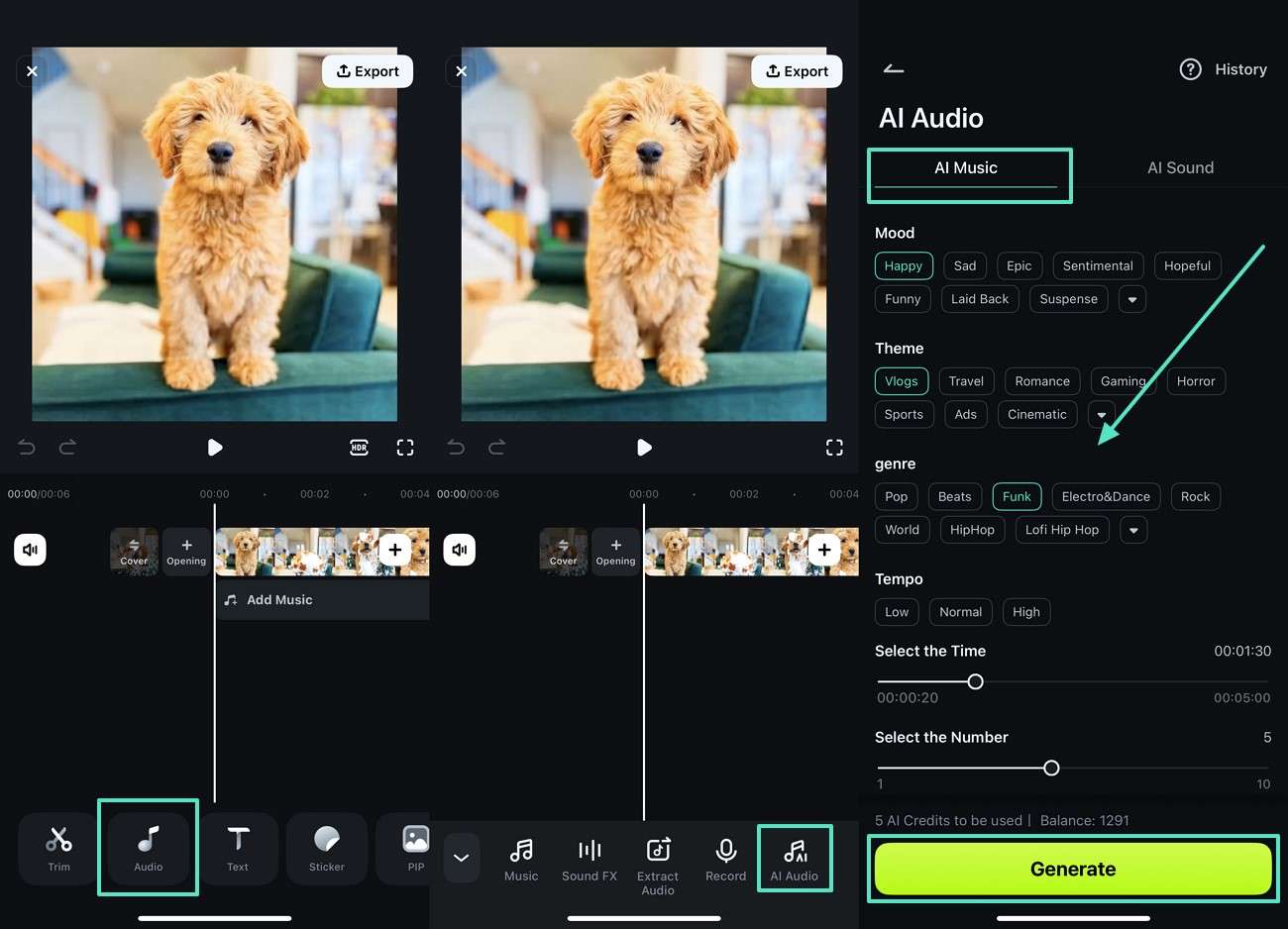Adjust the Select the Number slider handle

coord(1051,768)
